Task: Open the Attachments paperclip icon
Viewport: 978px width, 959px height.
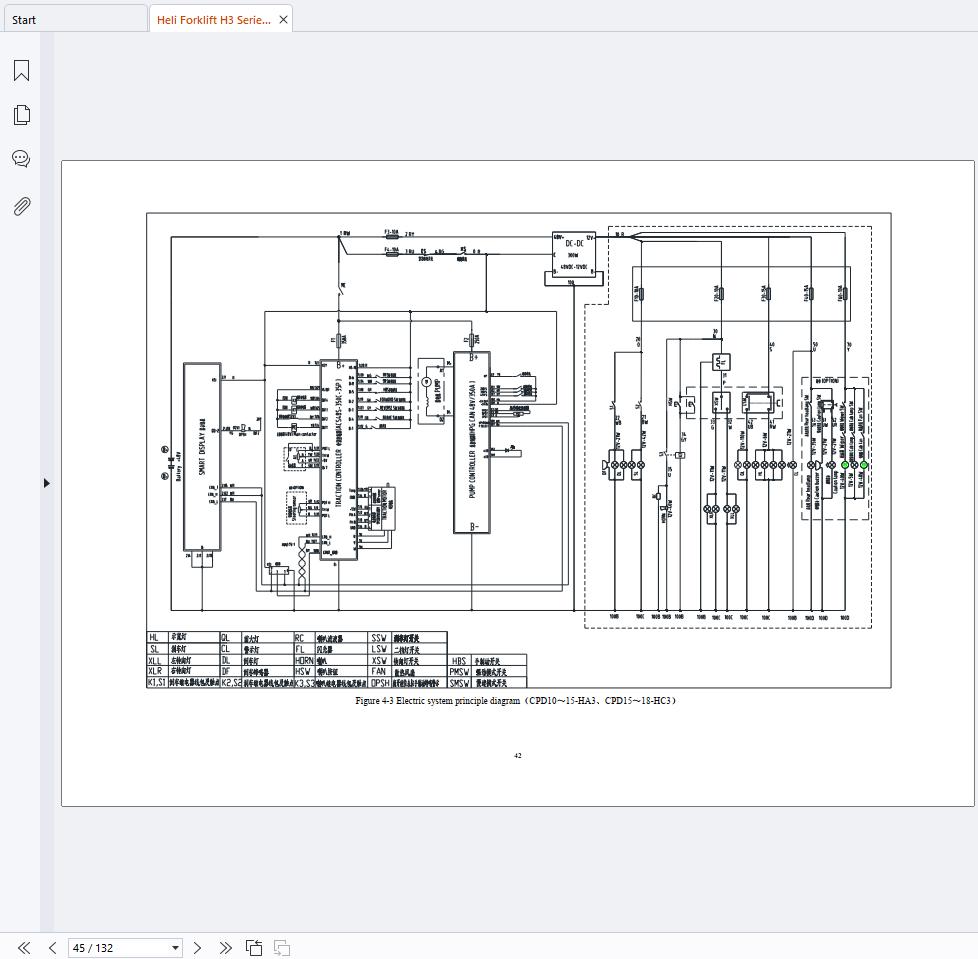Action: coord(21,206)
